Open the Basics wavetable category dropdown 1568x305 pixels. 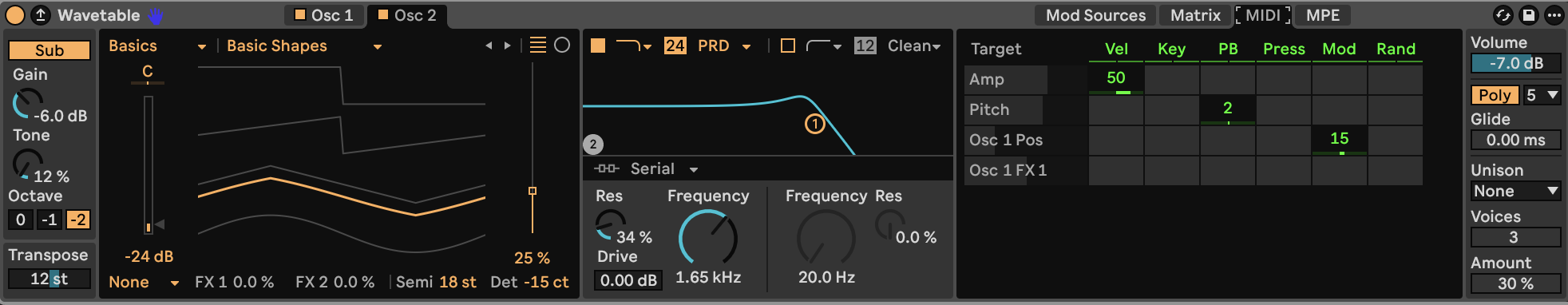(157, 46)
